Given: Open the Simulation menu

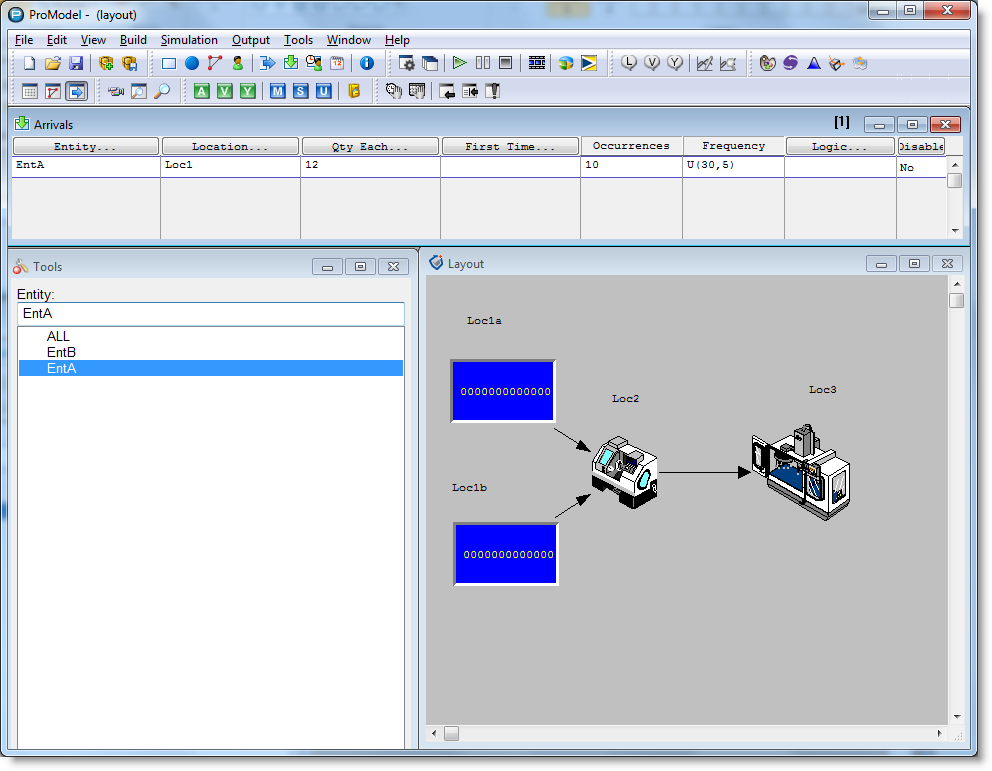Looking at the screenshot, I should click(189, 40).
